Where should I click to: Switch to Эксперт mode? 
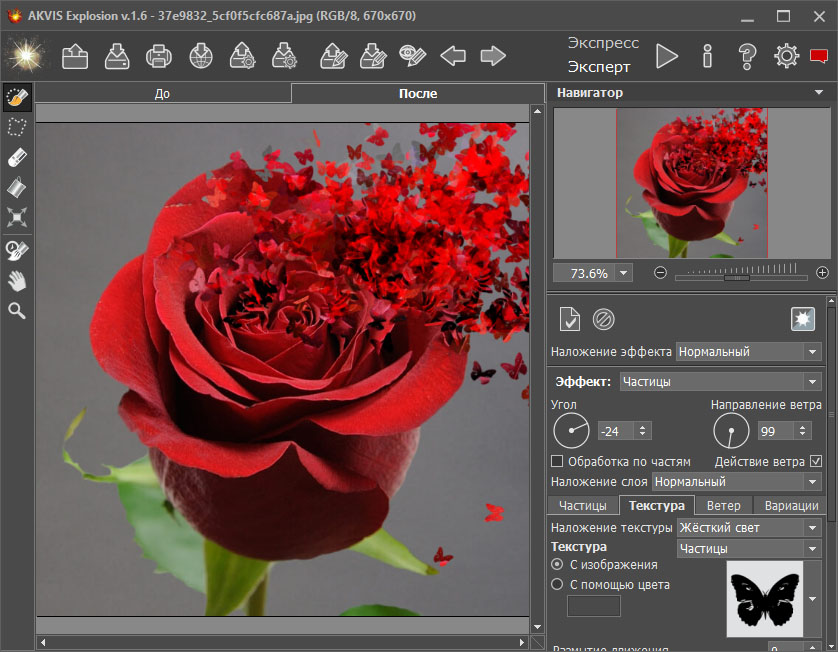(x=599, y=67)
